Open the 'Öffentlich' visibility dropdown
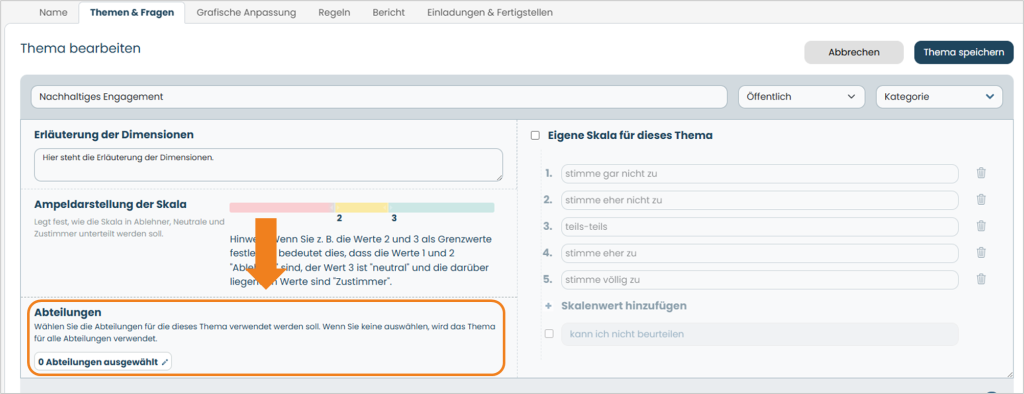The image size is (1024, 394). tap(801, 97)
